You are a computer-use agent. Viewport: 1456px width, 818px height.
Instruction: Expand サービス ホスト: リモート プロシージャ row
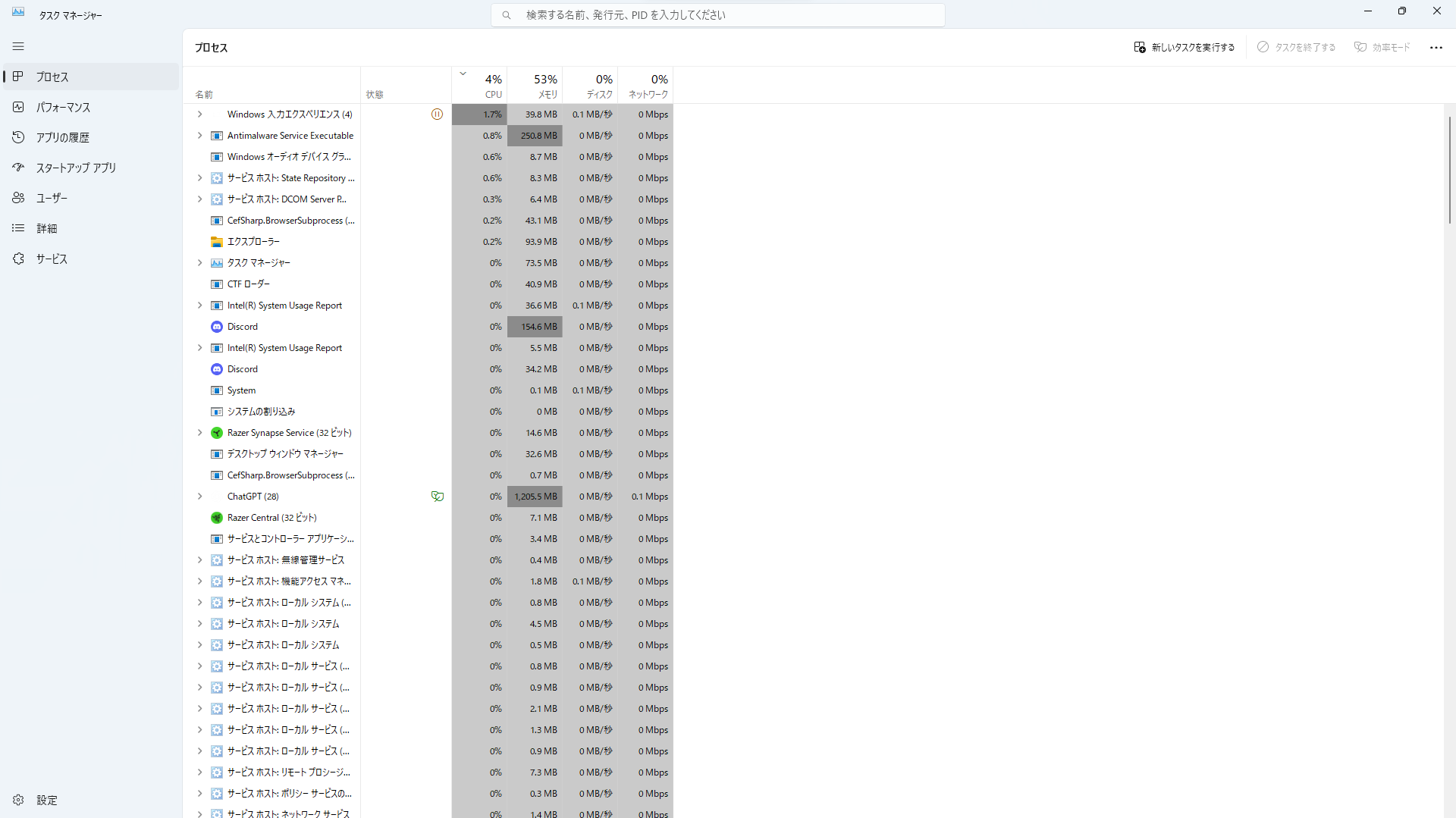click(x=199, y=773)
